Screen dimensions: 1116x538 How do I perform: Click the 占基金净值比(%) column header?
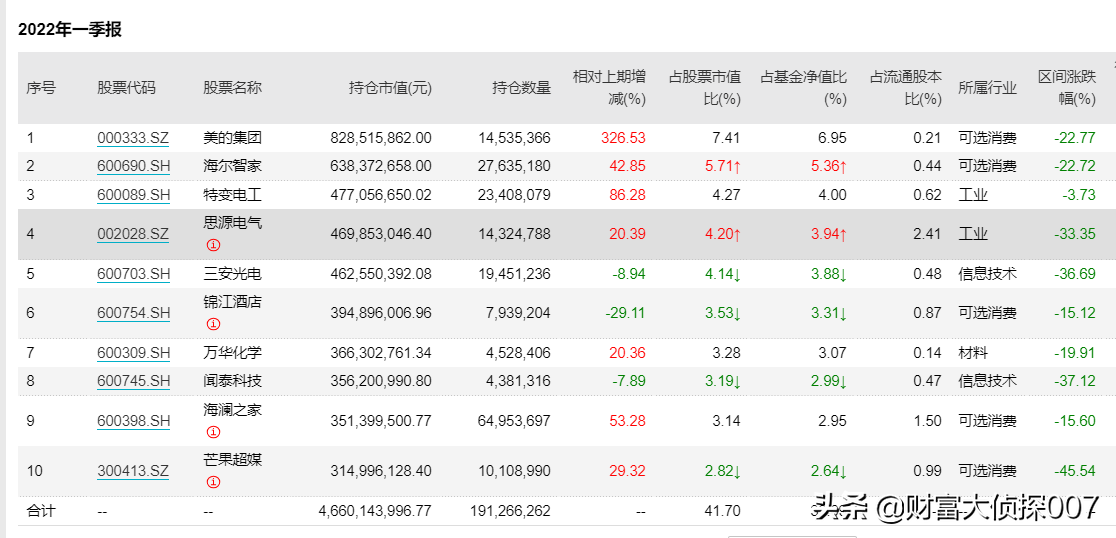click(804, 88)
